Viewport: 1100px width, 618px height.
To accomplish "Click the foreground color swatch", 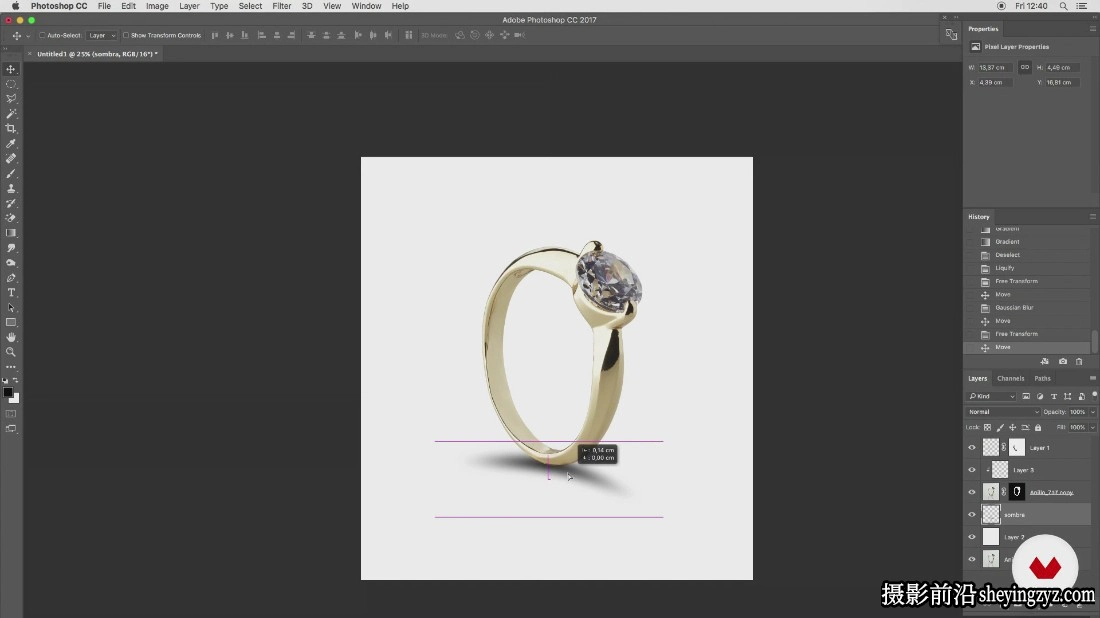I will [8, 393].
